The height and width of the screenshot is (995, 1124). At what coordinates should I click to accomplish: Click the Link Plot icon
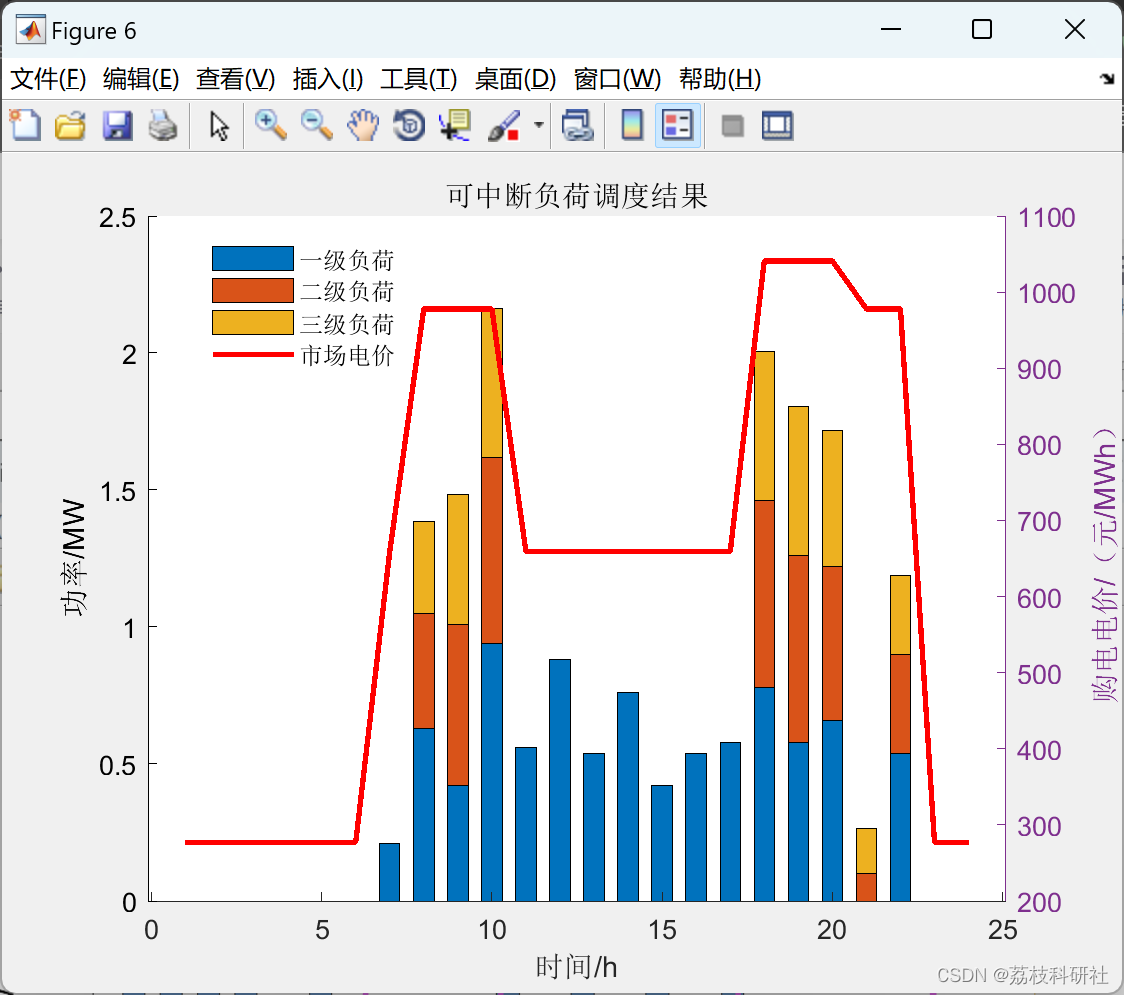click(576, 125)
